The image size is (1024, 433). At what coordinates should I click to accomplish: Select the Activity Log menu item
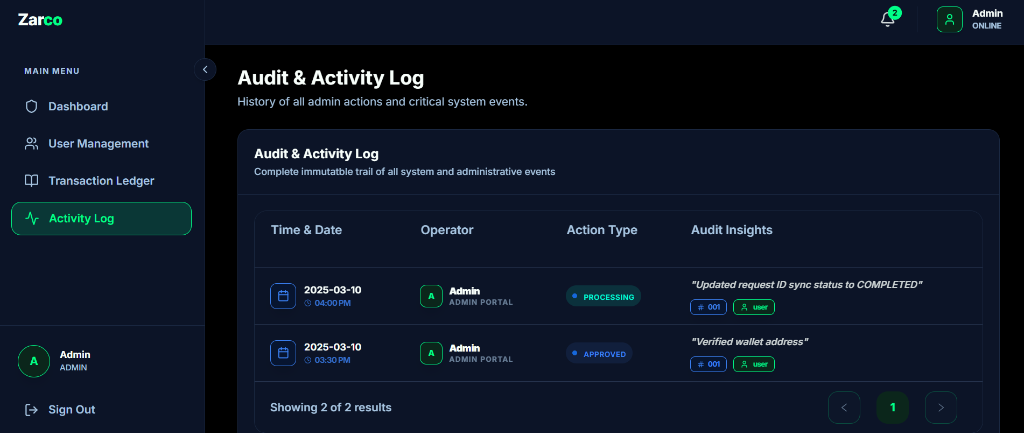tap(101, 219)
